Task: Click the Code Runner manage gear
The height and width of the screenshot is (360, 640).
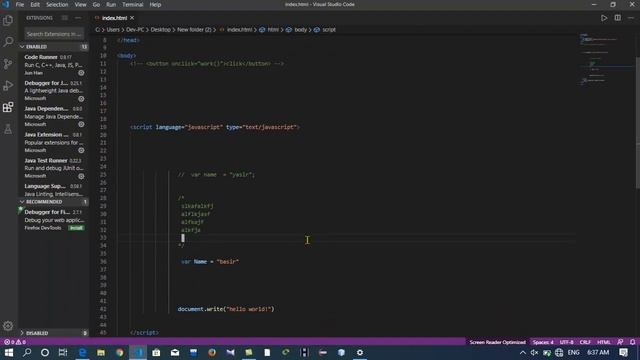Action: tap(81, 73)
